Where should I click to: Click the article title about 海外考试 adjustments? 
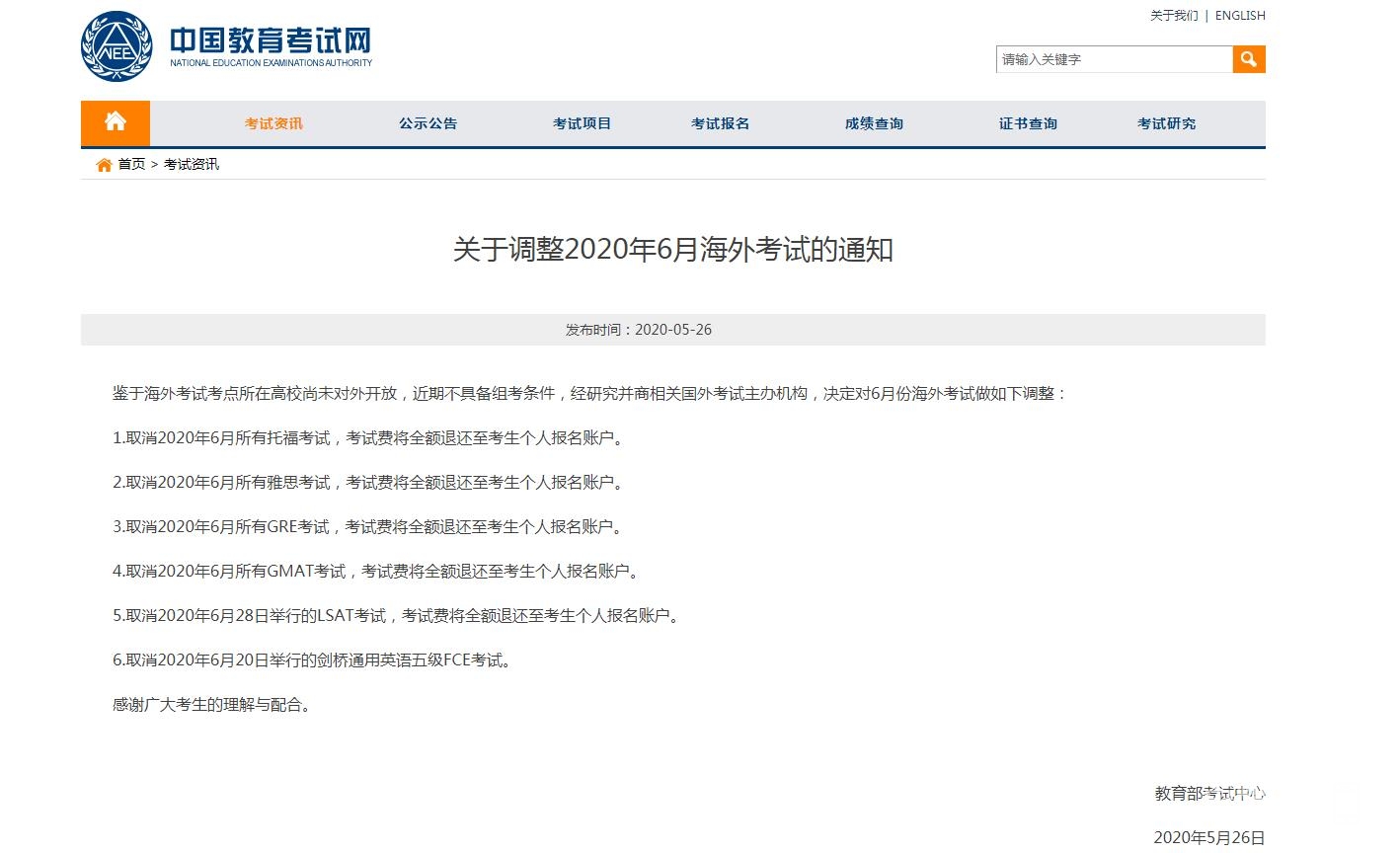pyautogui.click(x=672, y=250)
